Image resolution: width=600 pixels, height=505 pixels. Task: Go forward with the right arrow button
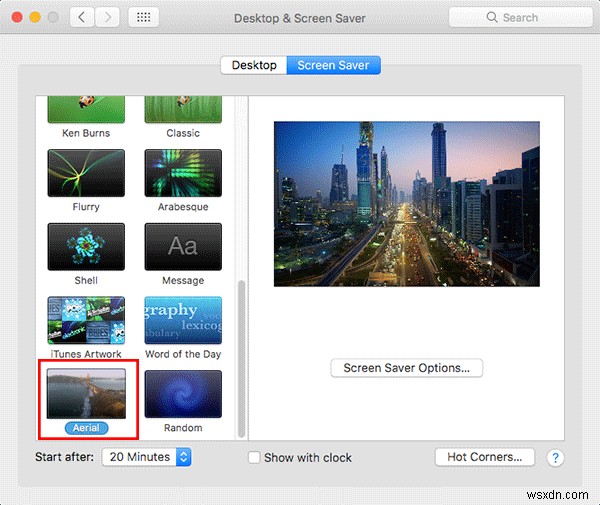107,17
